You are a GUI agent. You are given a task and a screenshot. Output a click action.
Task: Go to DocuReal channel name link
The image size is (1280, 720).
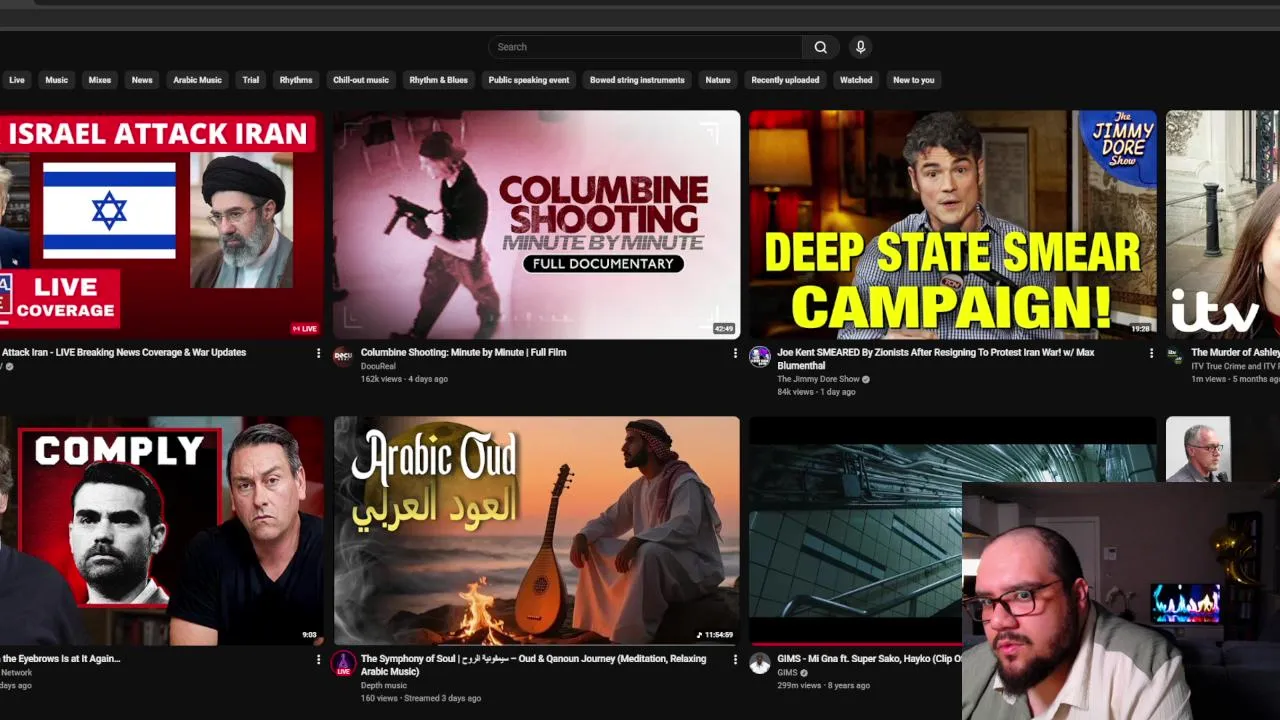coord(378,367)
